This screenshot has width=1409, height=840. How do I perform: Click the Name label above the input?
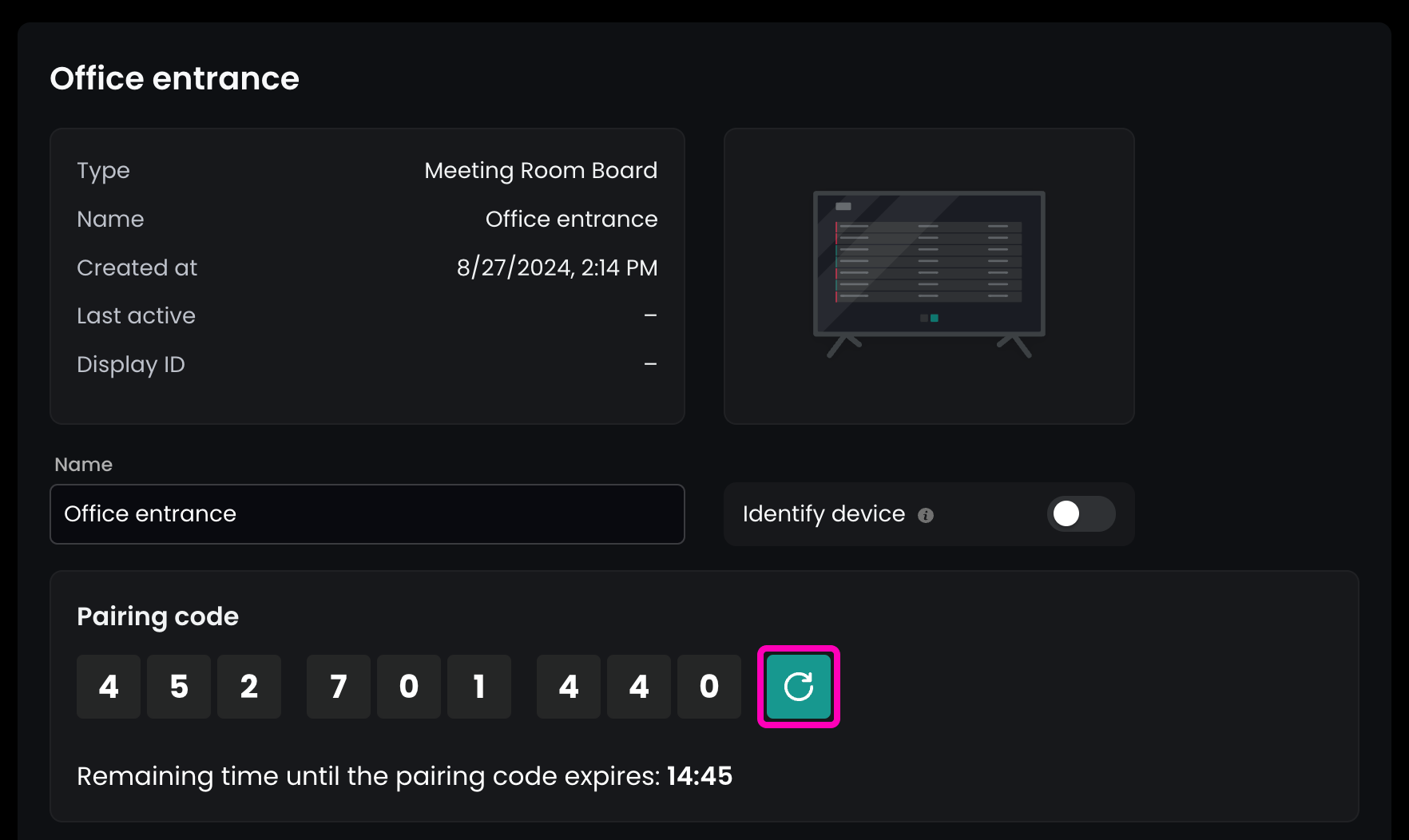coord(83,465)
